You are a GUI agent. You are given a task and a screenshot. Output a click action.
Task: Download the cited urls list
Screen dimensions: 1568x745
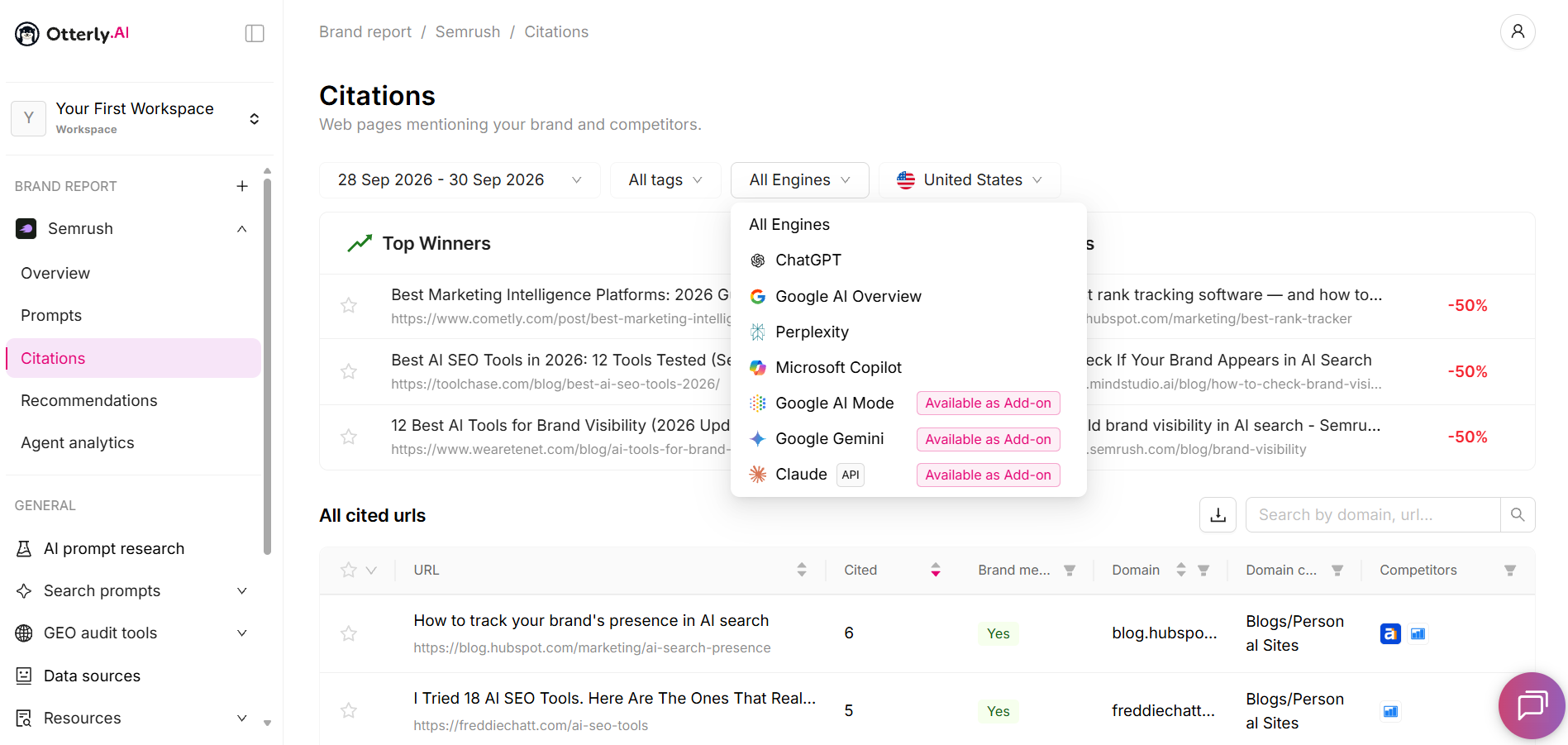click(1218, 514)
